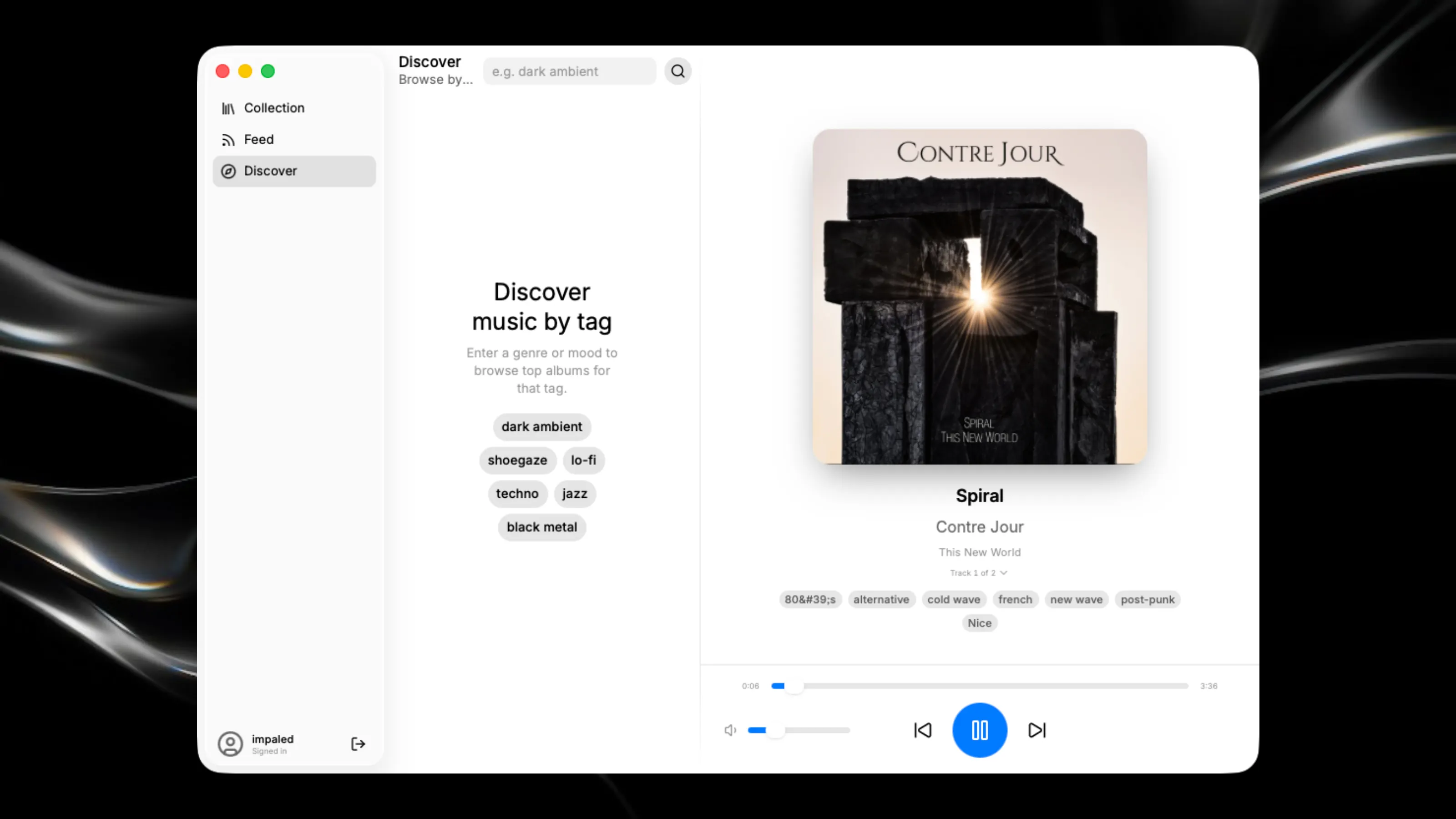
Task: Select the cold wave tag chip
Action: point(954,600)
